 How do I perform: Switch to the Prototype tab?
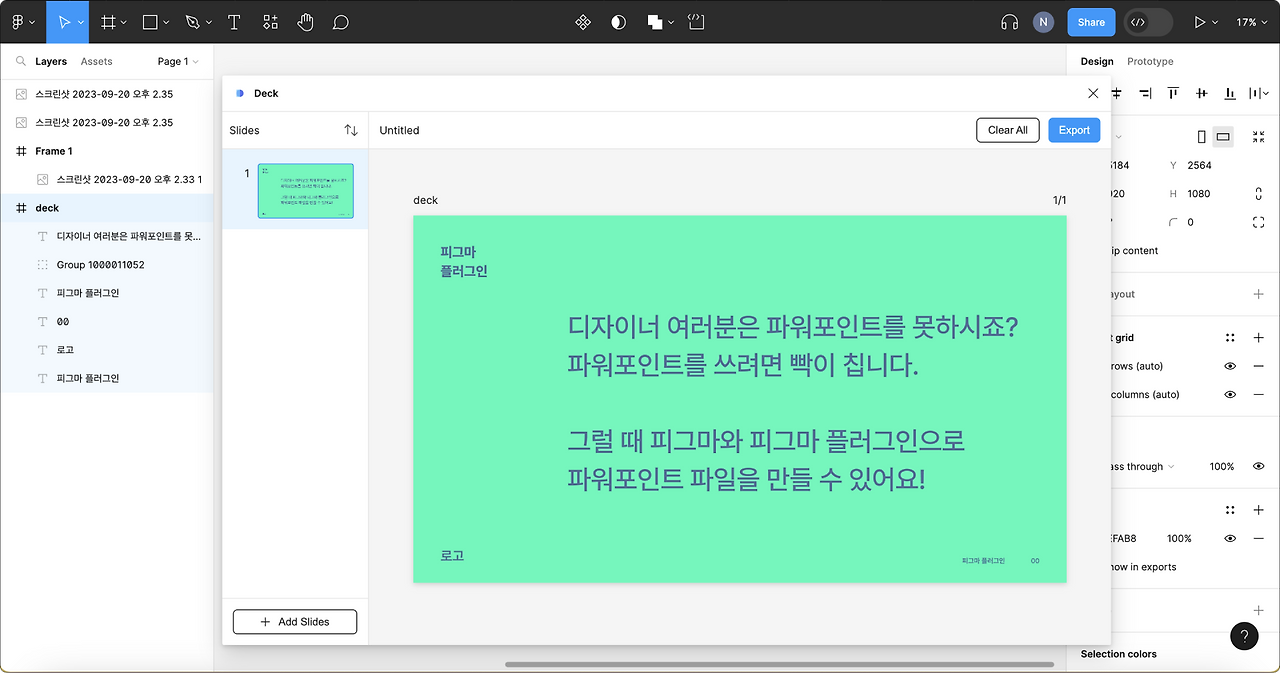point(1150,61)
